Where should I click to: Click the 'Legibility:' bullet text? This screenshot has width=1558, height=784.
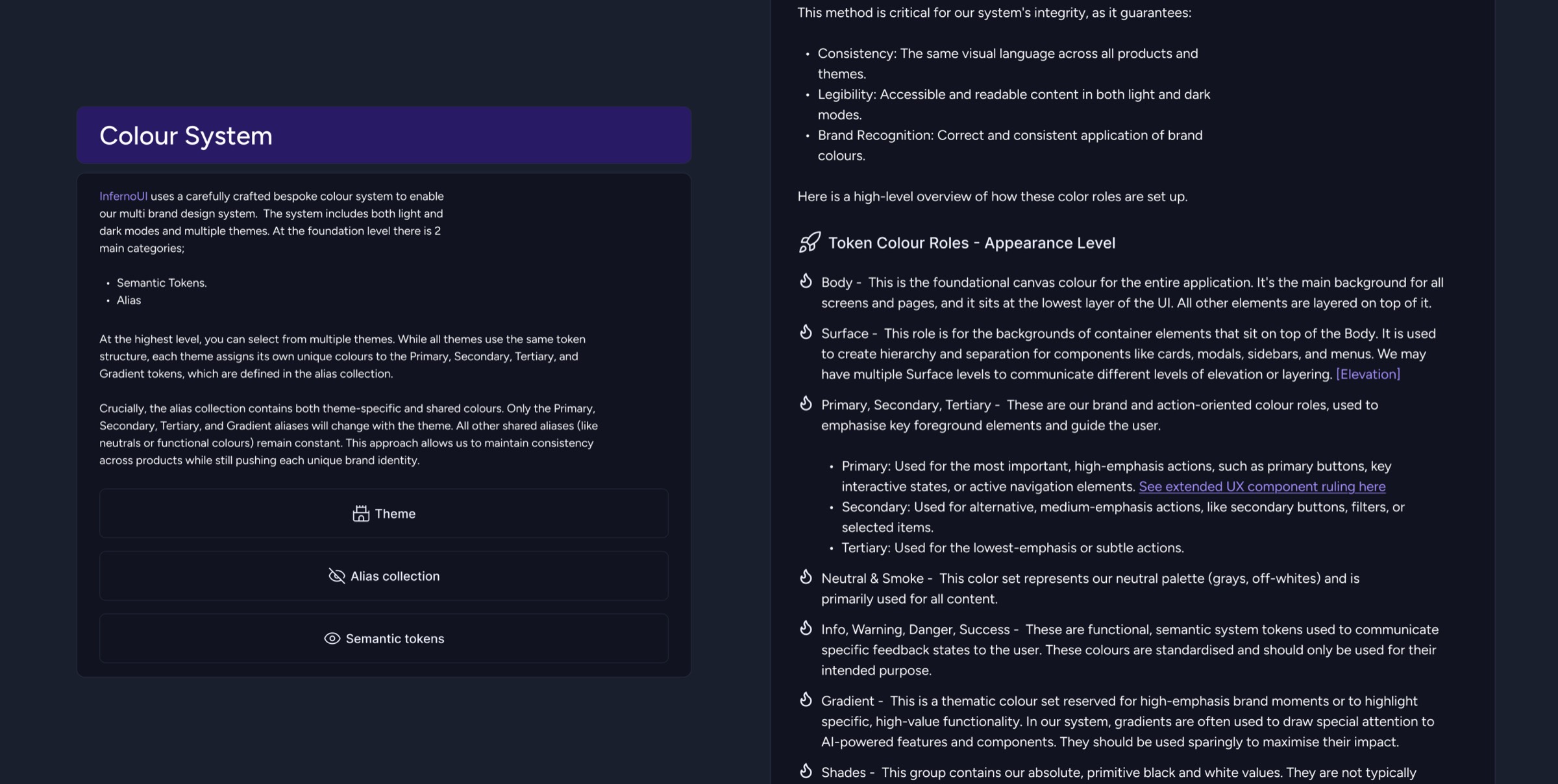click(1014, 104)
